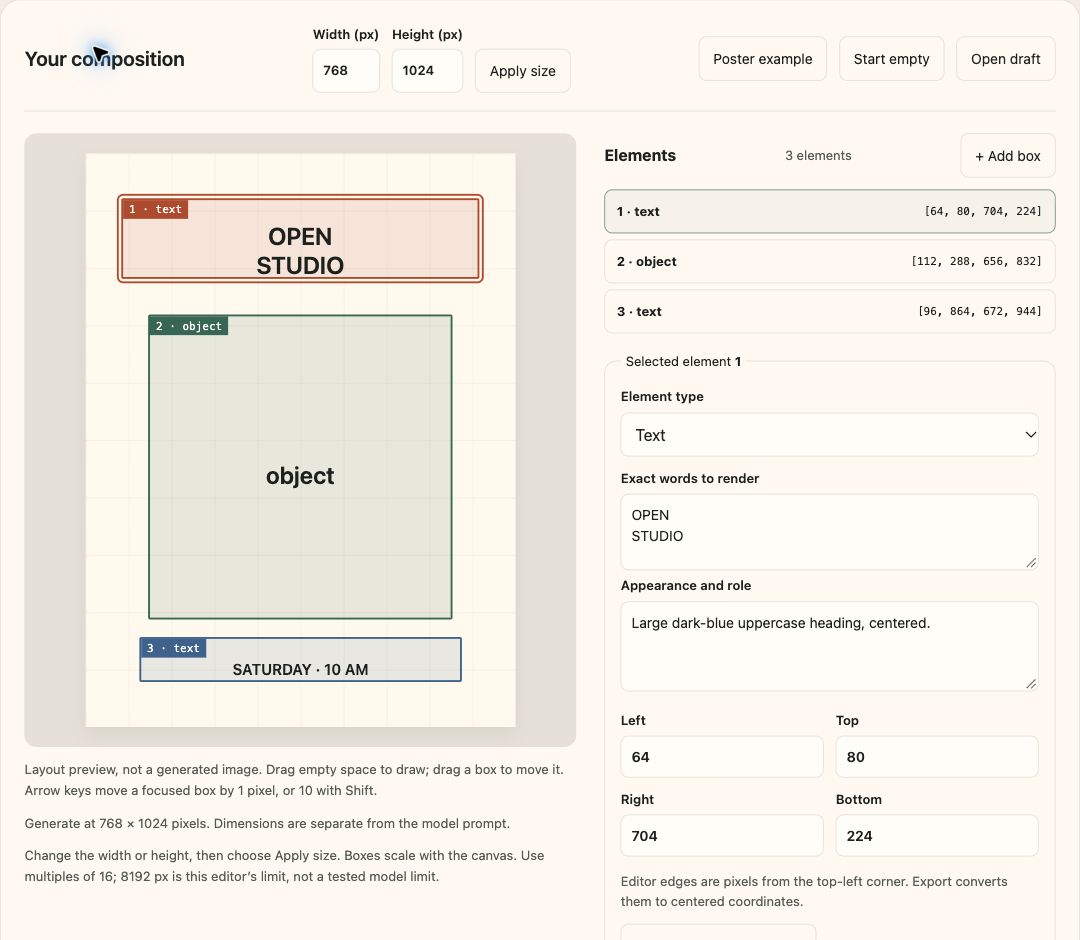This screenshot has height=940, width=1080.
Task: Click the Right coordinate field
Action: pyautogui.click(x=722, y=835)
